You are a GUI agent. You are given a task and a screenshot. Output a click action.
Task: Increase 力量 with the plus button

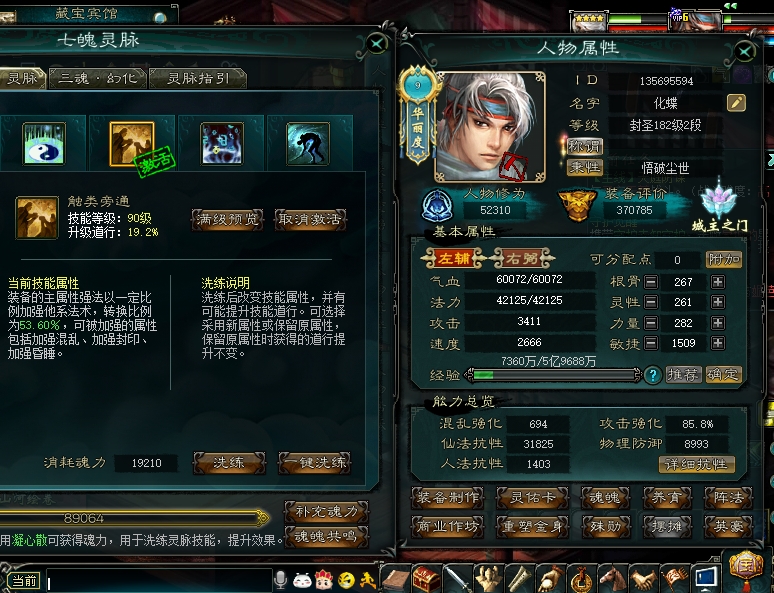coord(718,323)
